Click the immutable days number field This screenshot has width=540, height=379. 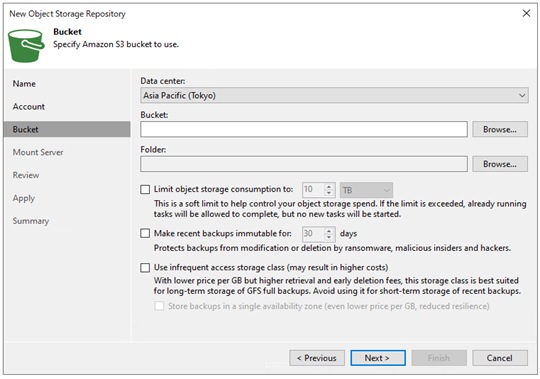point(313,234)
